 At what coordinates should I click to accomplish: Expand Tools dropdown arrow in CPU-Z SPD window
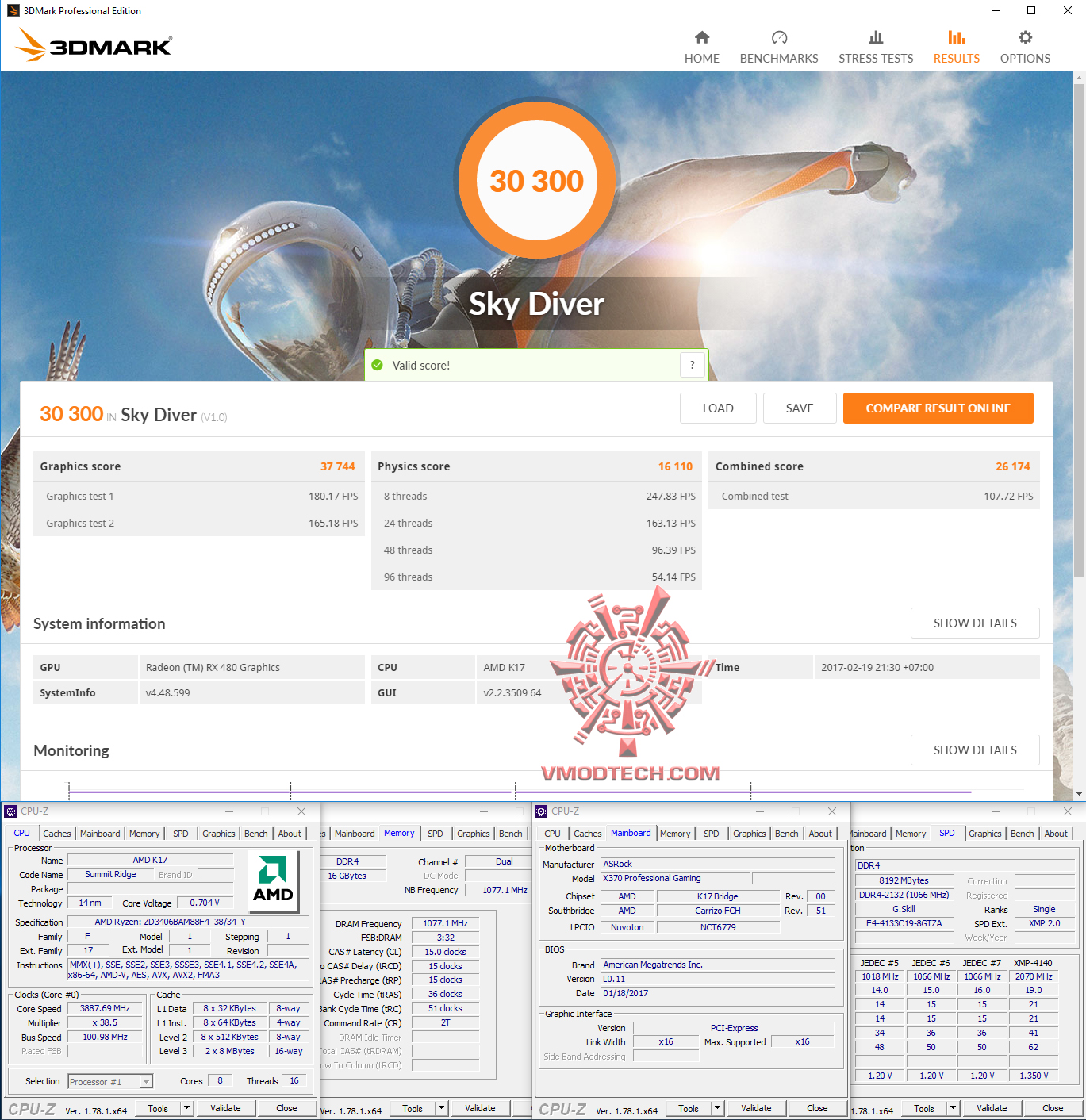[x=954, y=1108]
